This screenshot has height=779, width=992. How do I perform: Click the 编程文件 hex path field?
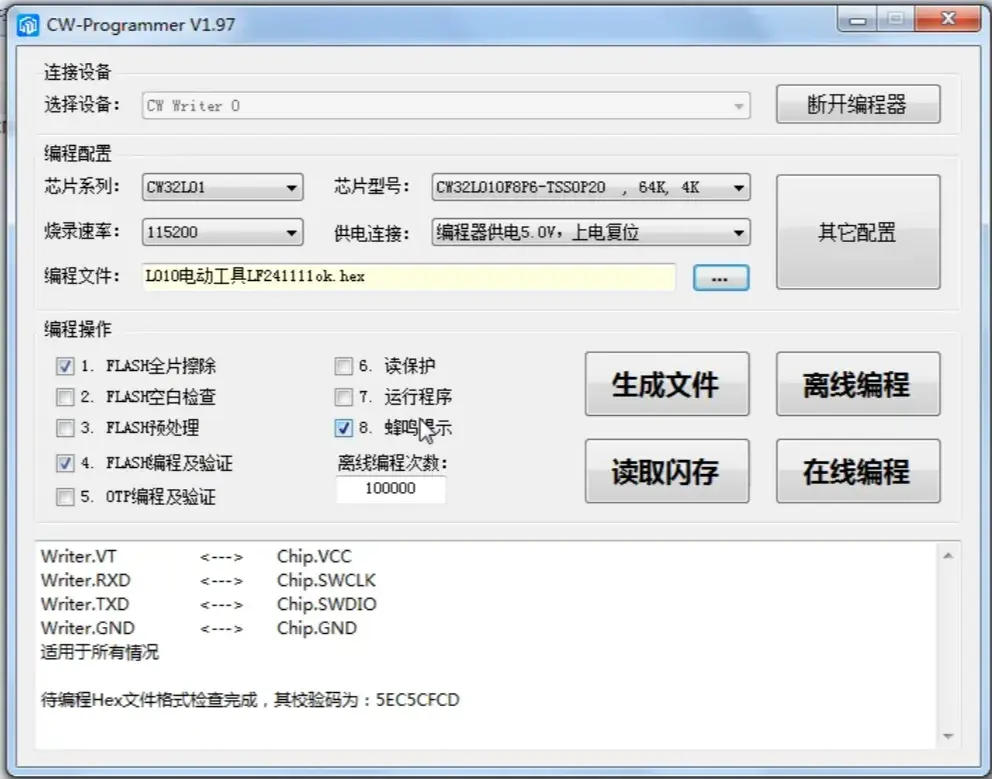click(x=409, y=277)
